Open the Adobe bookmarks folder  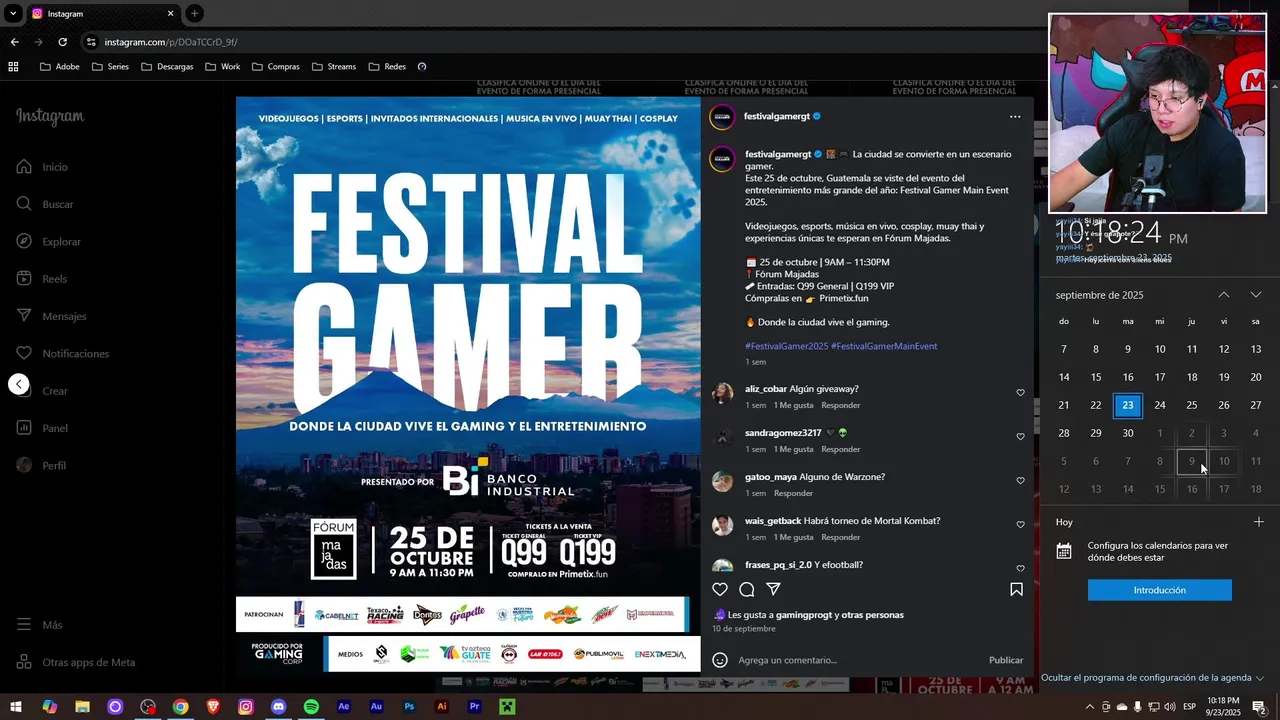point(59,67)
